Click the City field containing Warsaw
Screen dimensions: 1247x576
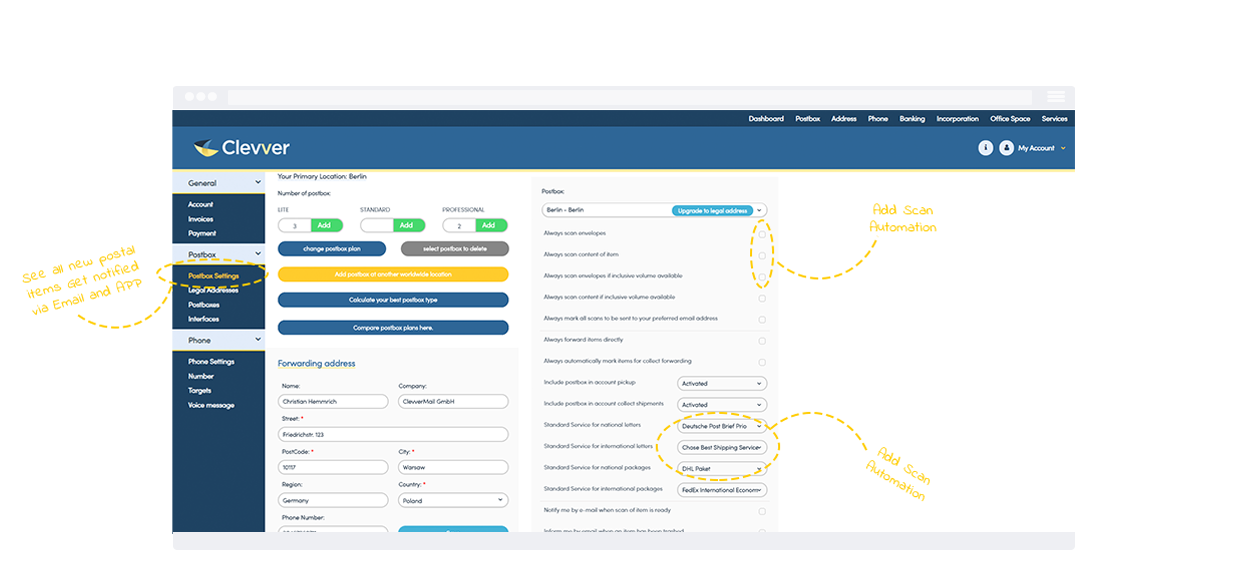pos(453,467)
